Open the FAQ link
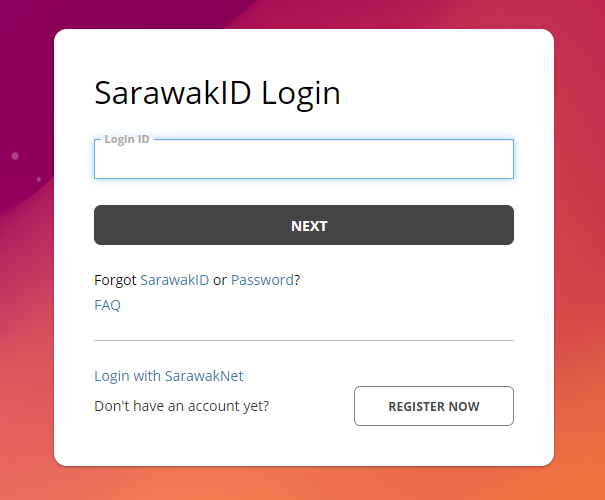 tap(107, 305)
